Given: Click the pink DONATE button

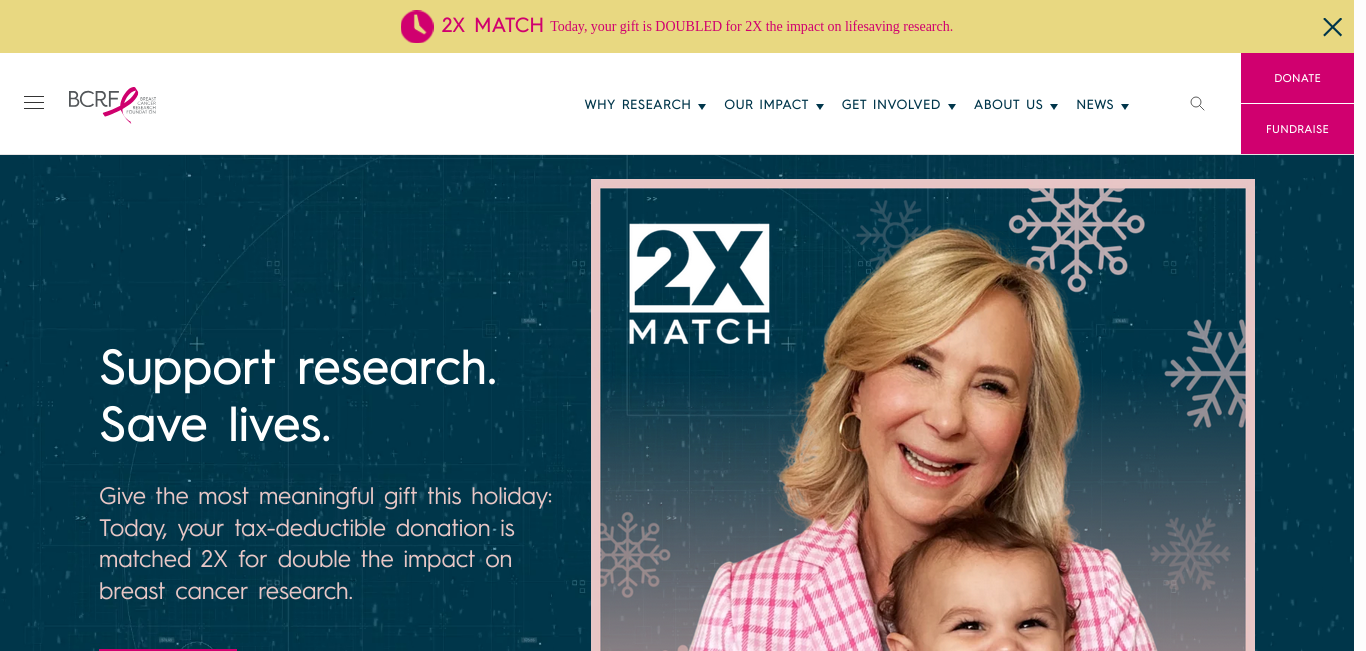Looking at the screenshot, I should coord(1297,78).
